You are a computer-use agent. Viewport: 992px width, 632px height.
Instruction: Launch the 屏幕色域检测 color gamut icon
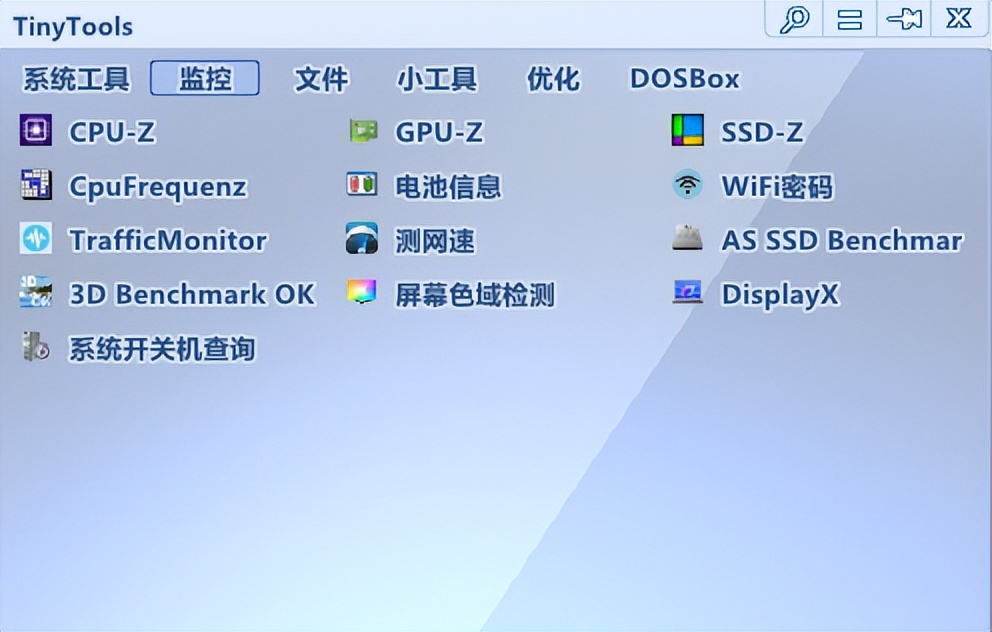362,292
